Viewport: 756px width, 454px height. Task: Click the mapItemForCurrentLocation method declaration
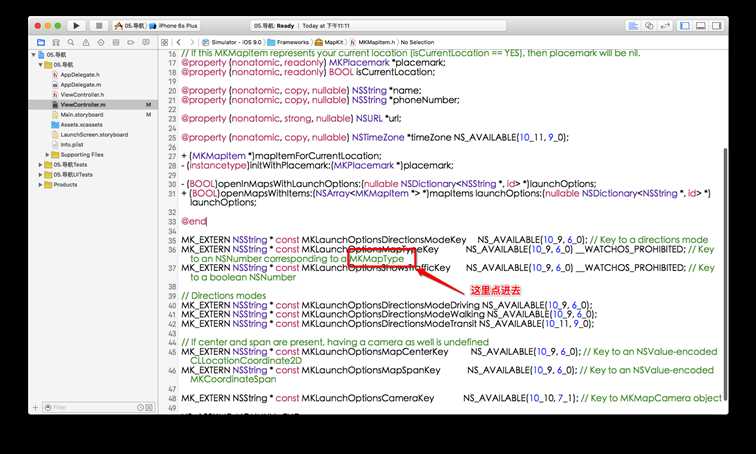coord(281,156)
